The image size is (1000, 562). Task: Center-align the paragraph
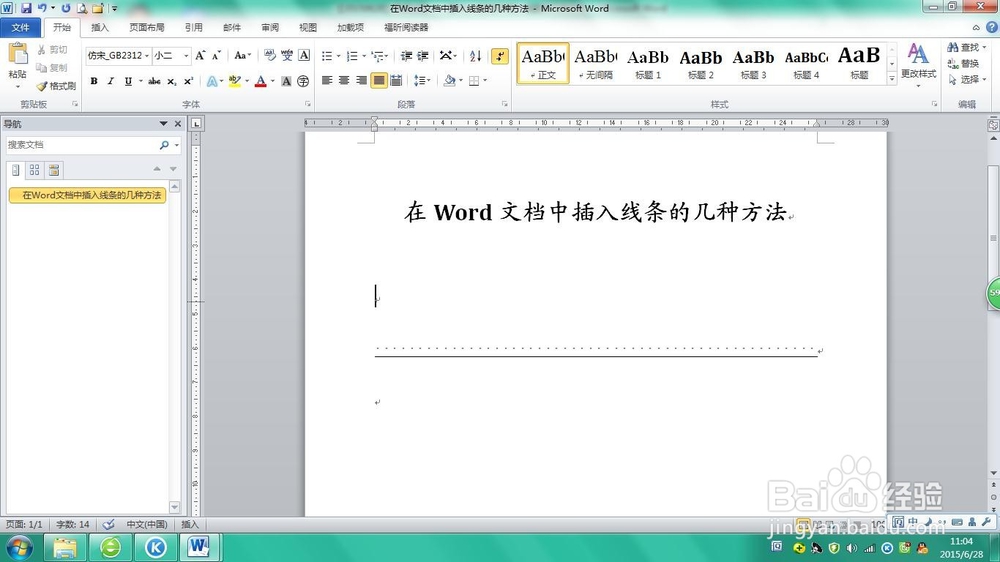tap(344, 80)
